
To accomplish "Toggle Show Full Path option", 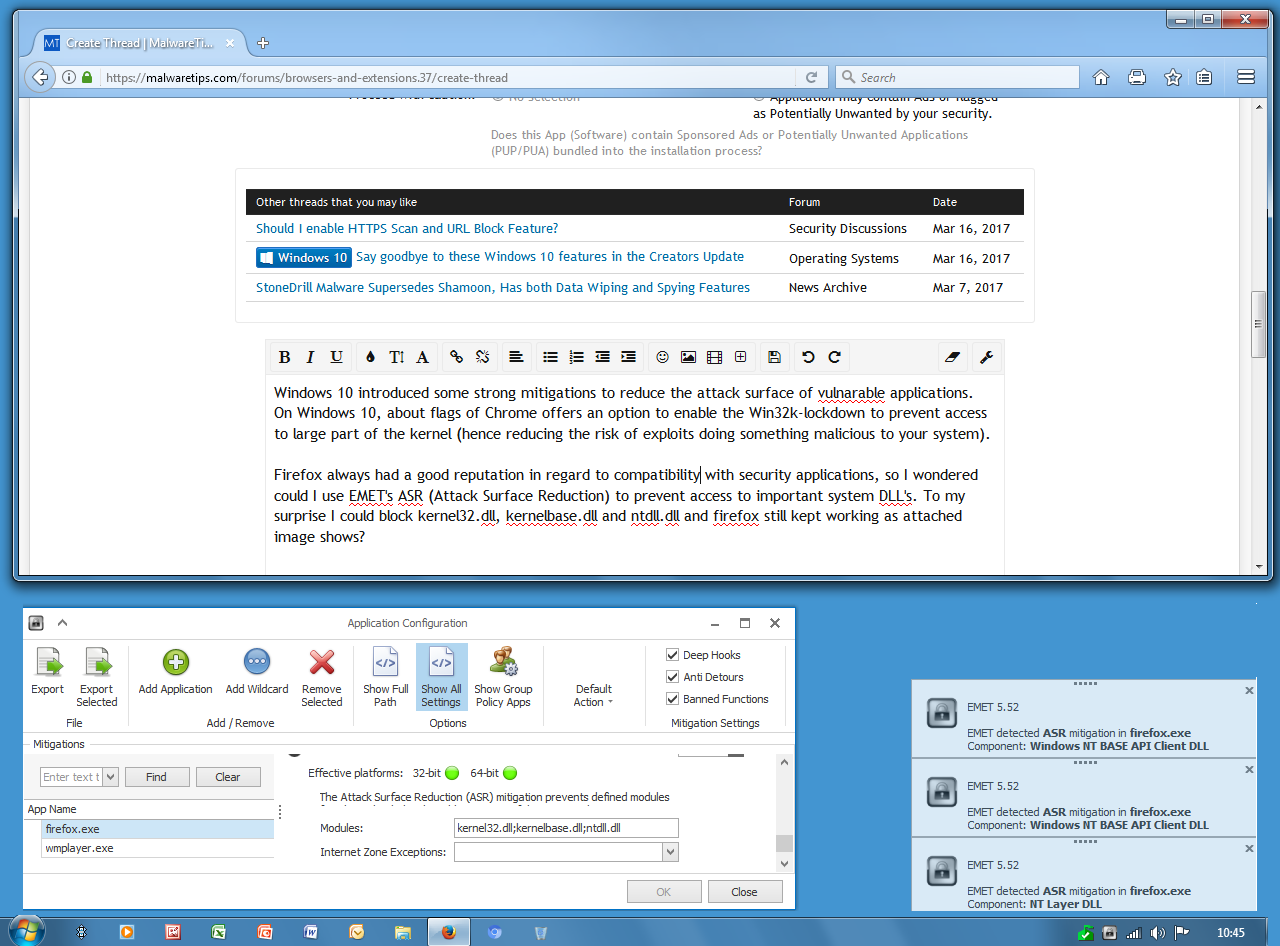I will tap(386, 677).
